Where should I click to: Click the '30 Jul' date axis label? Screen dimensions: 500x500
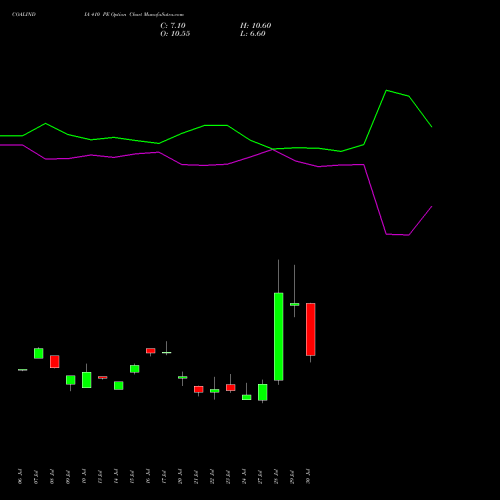[x=308, y=476]
